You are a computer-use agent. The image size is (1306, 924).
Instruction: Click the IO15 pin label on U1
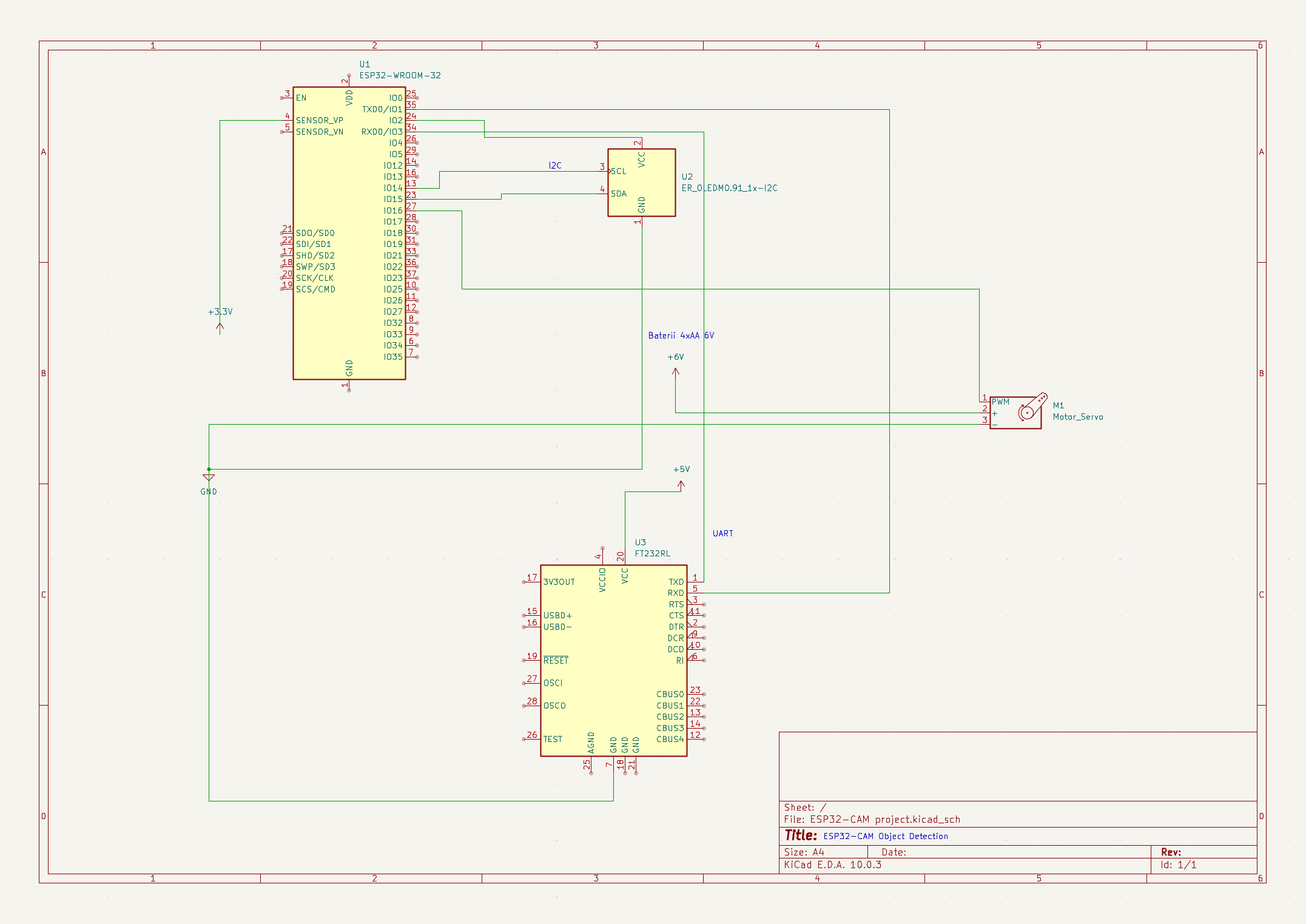click(x=393, y=199)
